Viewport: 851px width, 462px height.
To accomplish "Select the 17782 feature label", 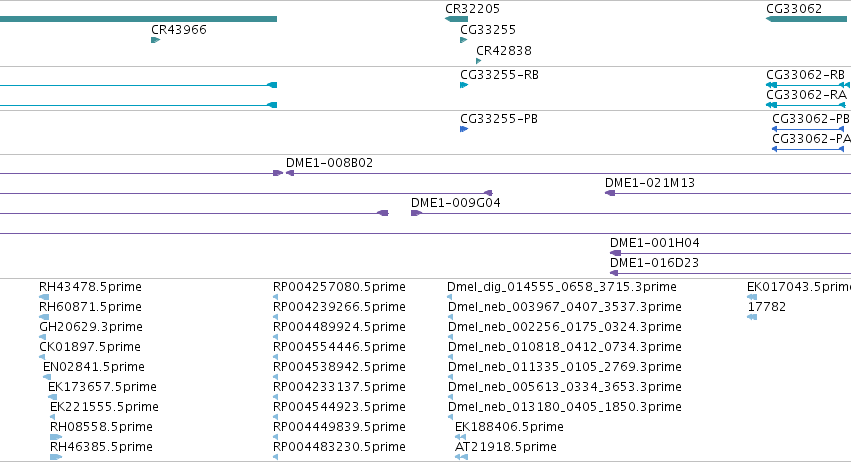I will coord(766,307).
